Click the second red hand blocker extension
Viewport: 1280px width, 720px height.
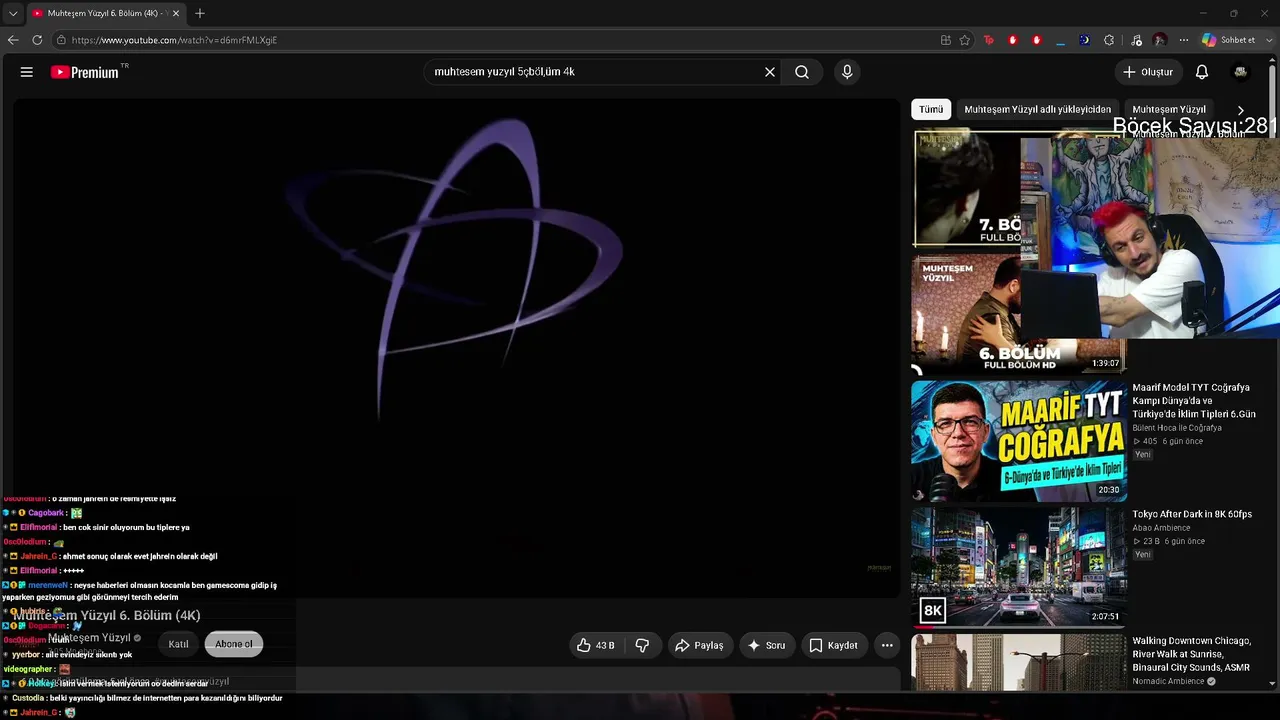coord(1037,40)
